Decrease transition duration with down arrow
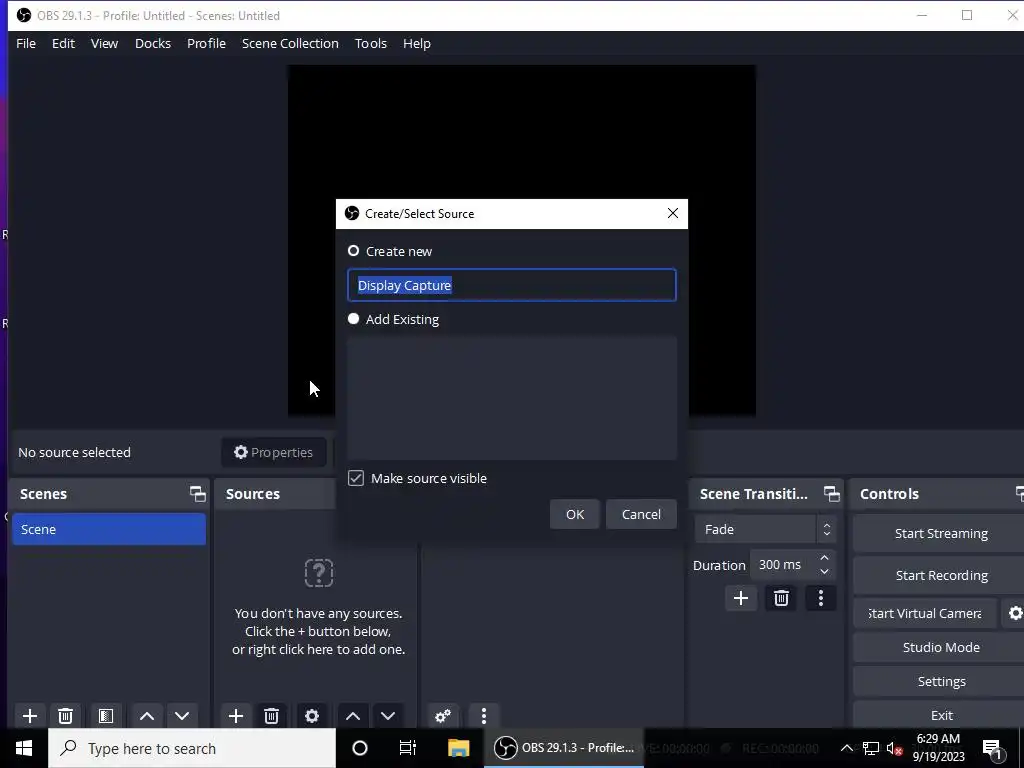 [x=824, y=572]
